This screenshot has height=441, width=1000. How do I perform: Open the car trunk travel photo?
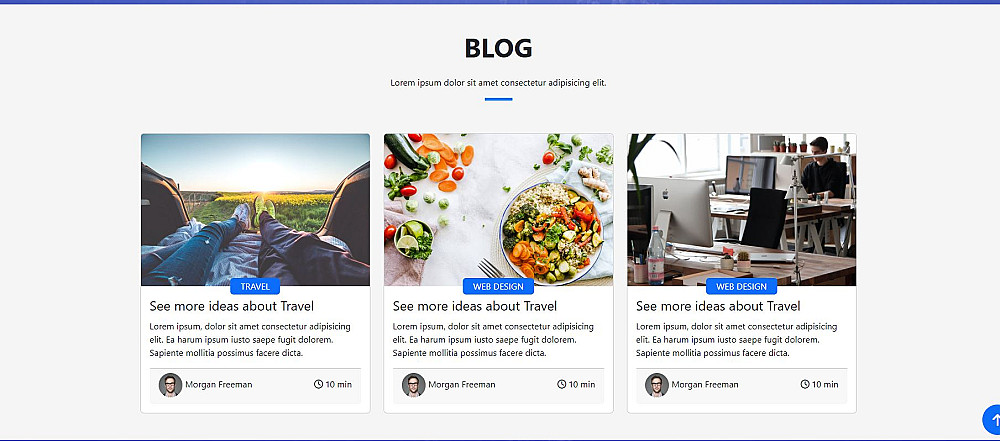click(255, 209)
